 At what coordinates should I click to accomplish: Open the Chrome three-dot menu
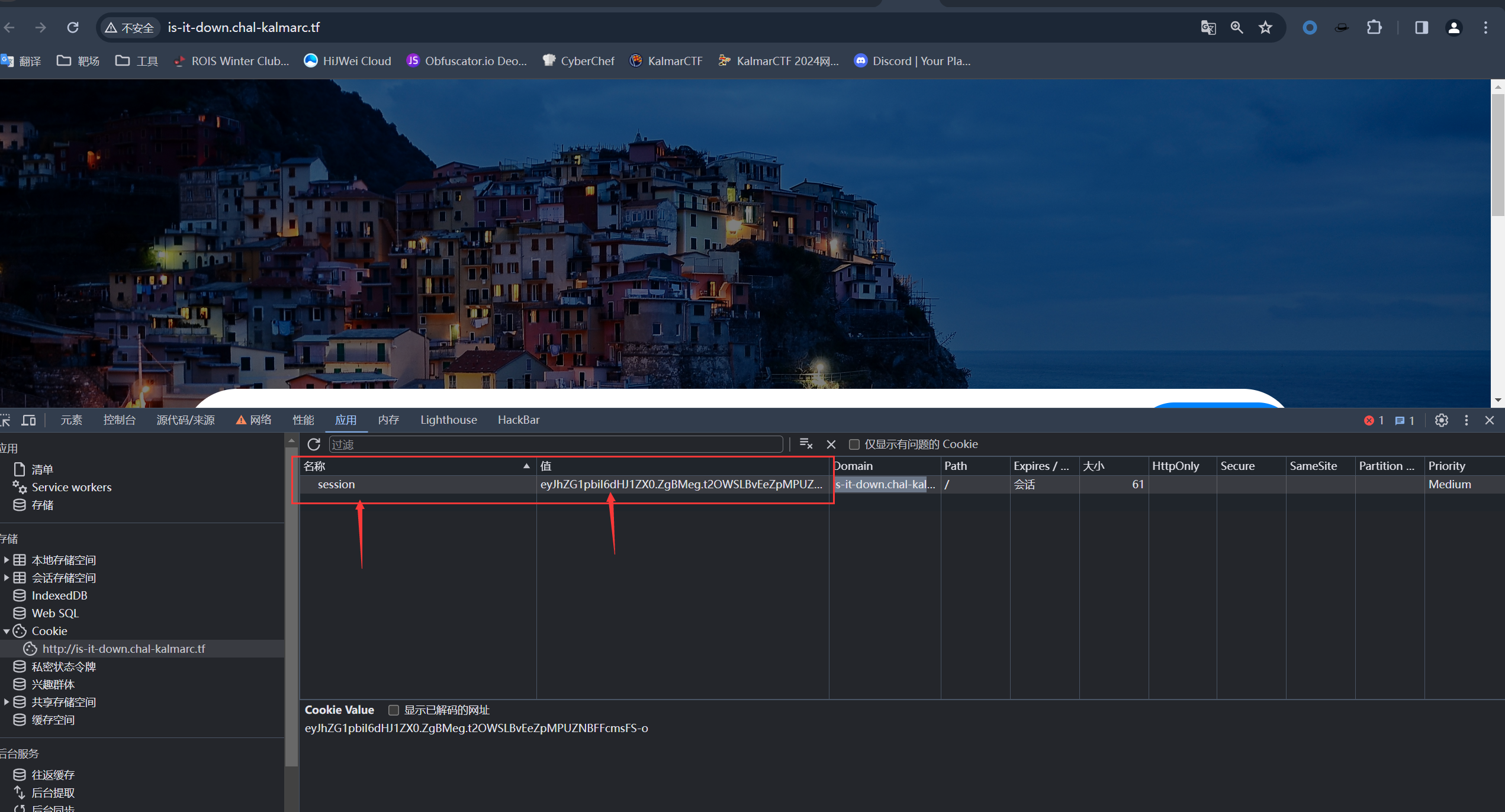pyautogui.click(x=1485, y=27)
